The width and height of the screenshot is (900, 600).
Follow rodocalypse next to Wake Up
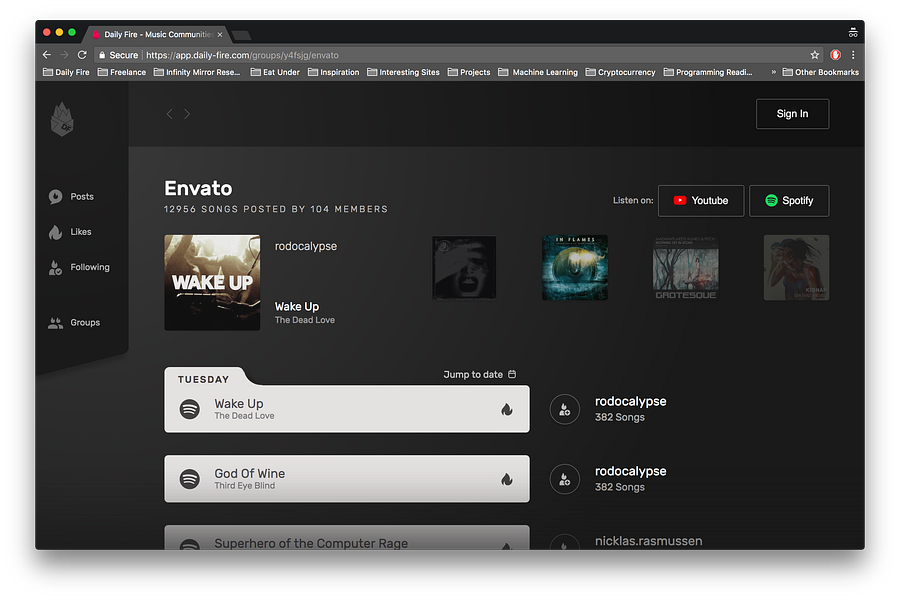[x=565, y=409]
